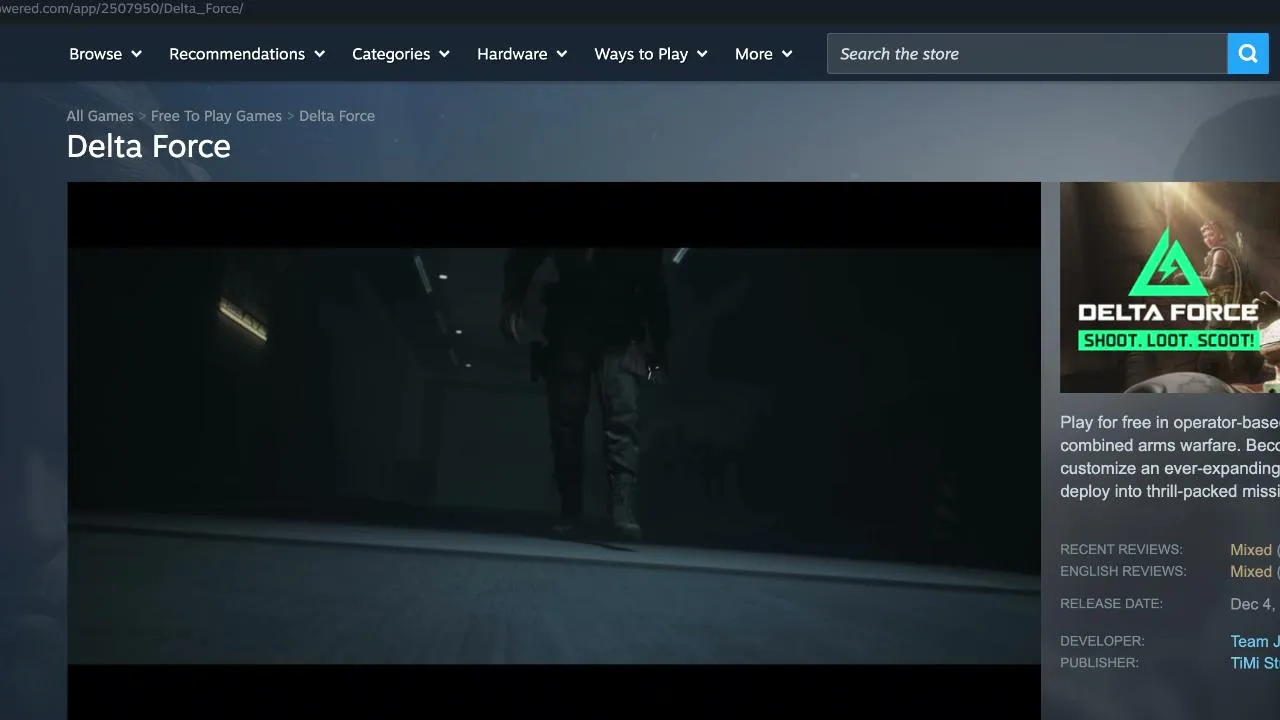The height and width of the screenshot is (720, 1280).
Task: Open the More menu
Action: pyautogui.click(x=764, y=54)
